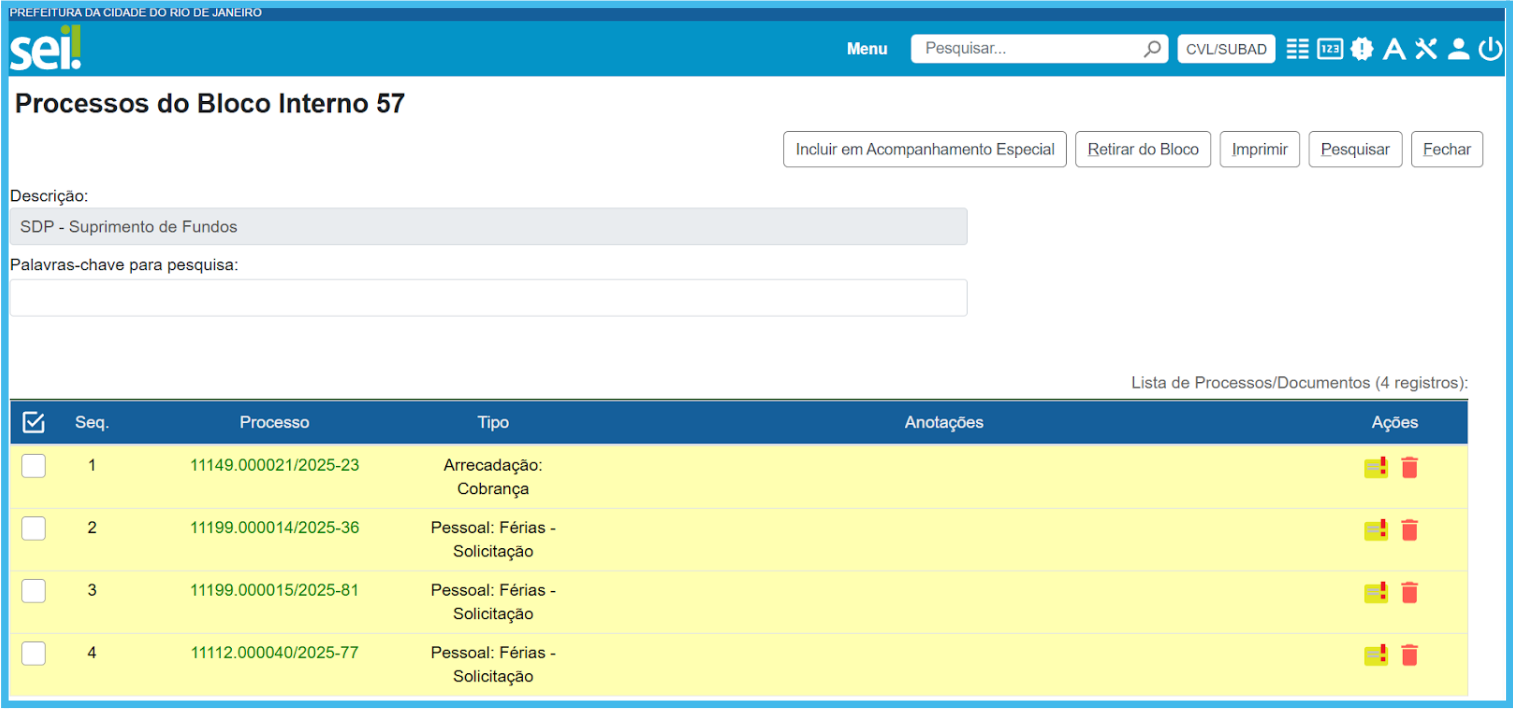Open the main Menu in header
The width and height of the screenshot is (1513, 709).
coord(867,49)
